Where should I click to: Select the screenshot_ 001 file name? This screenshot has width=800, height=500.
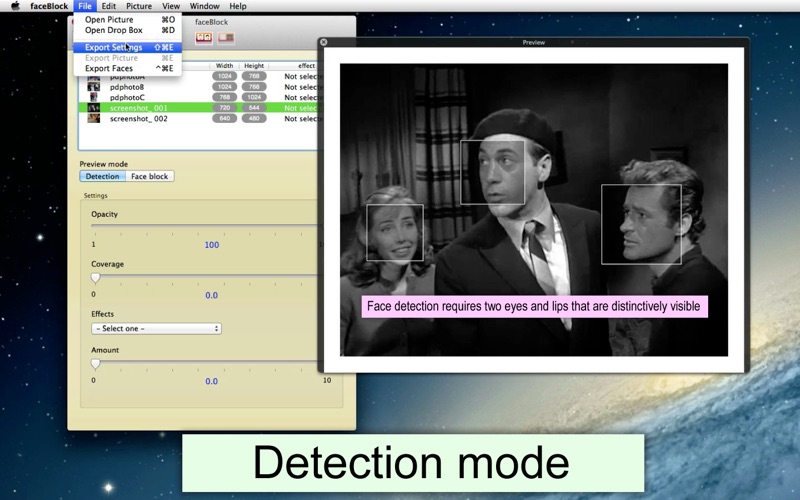pyautogui.click(x=139, y=108)
